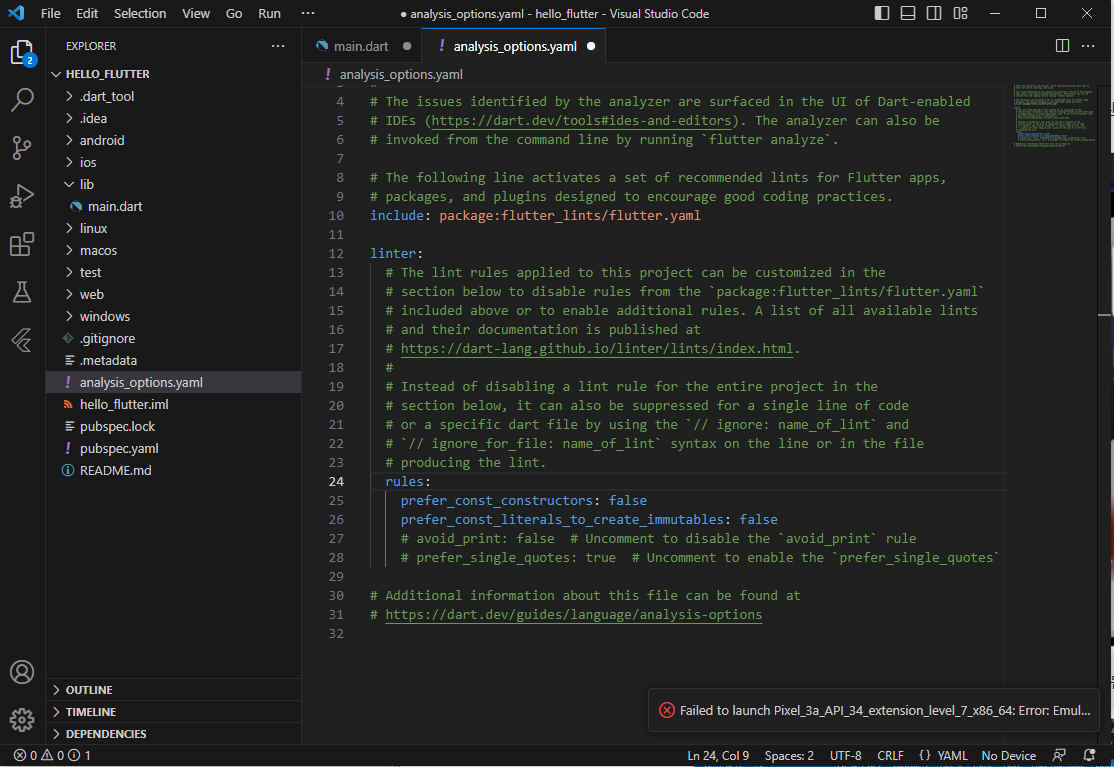The height and width of the screenshot is (767, 1114).
Task: Expand the windows folder
Action: tap(69, 317)
